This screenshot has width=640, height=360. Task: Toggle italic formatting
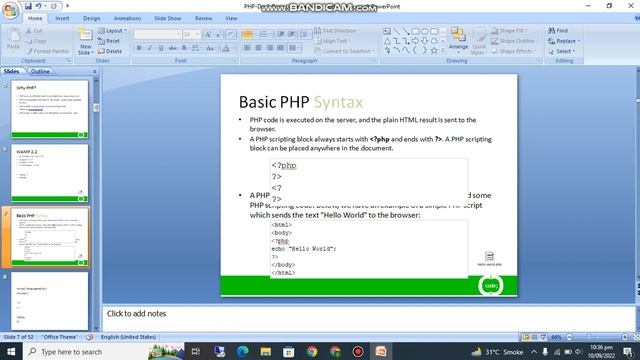pos(150,48)
